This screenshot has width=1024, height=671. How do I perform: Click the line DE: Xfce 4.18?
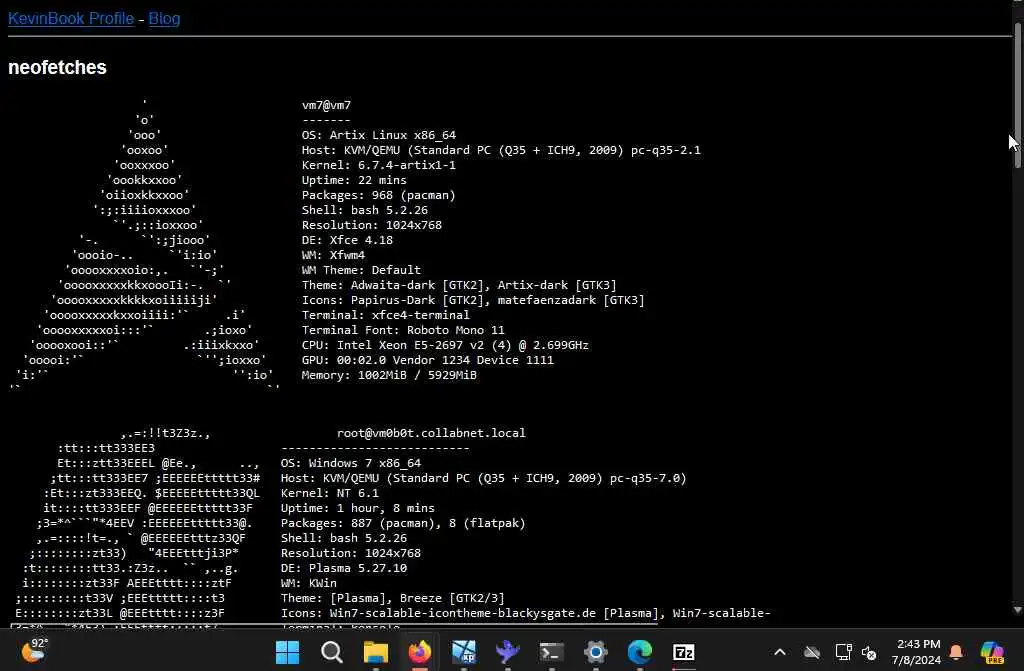[x=347, y=240]
